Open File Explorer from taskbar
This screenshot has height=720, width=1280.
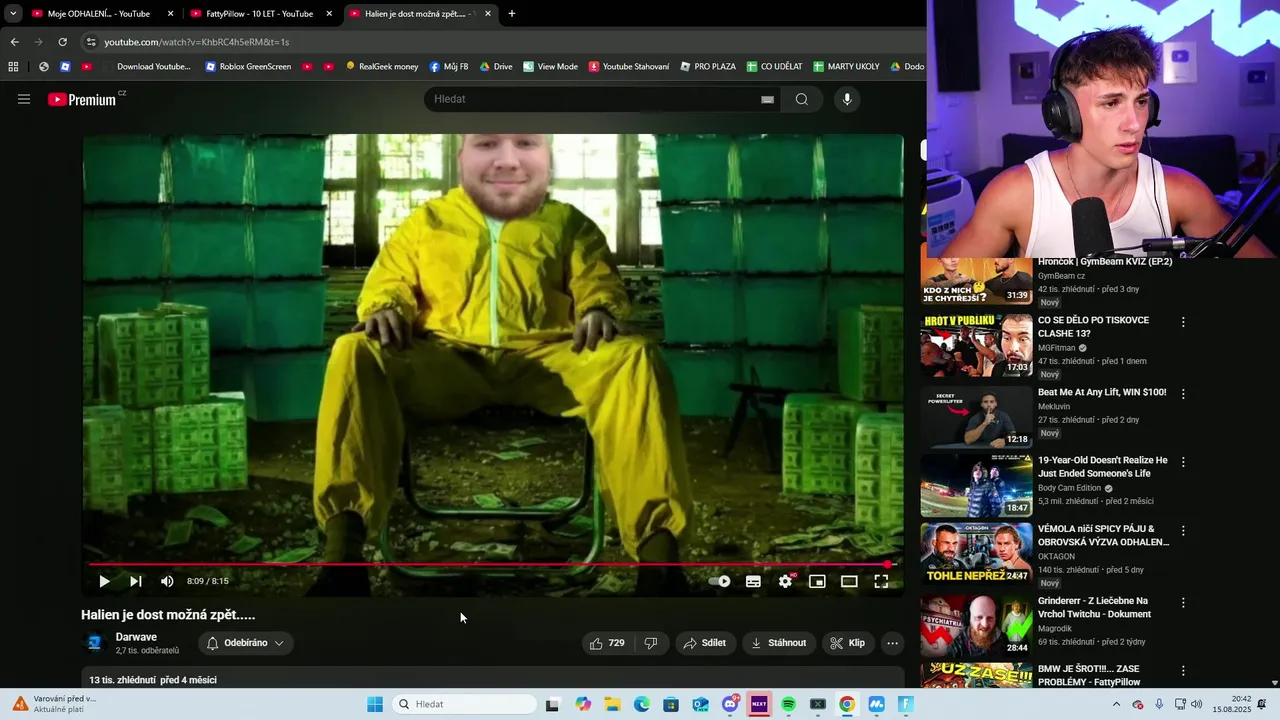pos(612,704)
